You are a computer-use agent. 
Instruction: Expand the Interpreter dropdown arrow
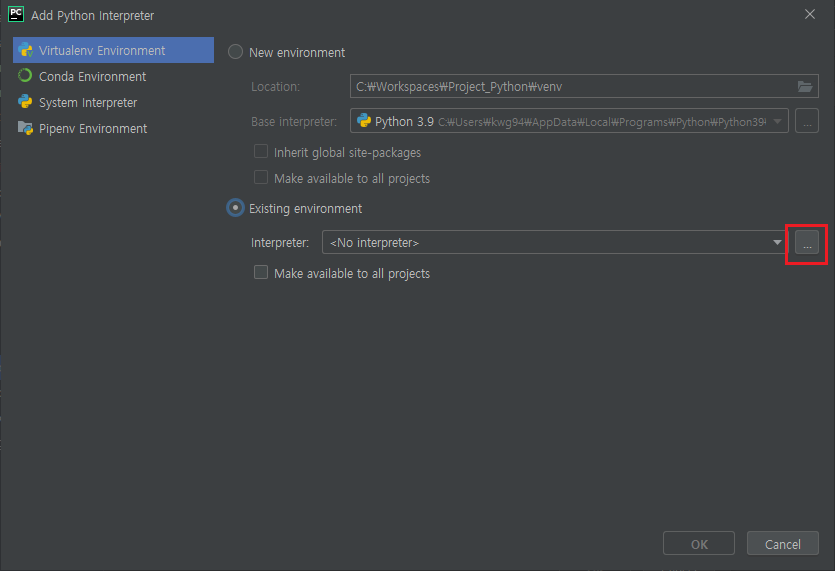[x=777, y=242]
